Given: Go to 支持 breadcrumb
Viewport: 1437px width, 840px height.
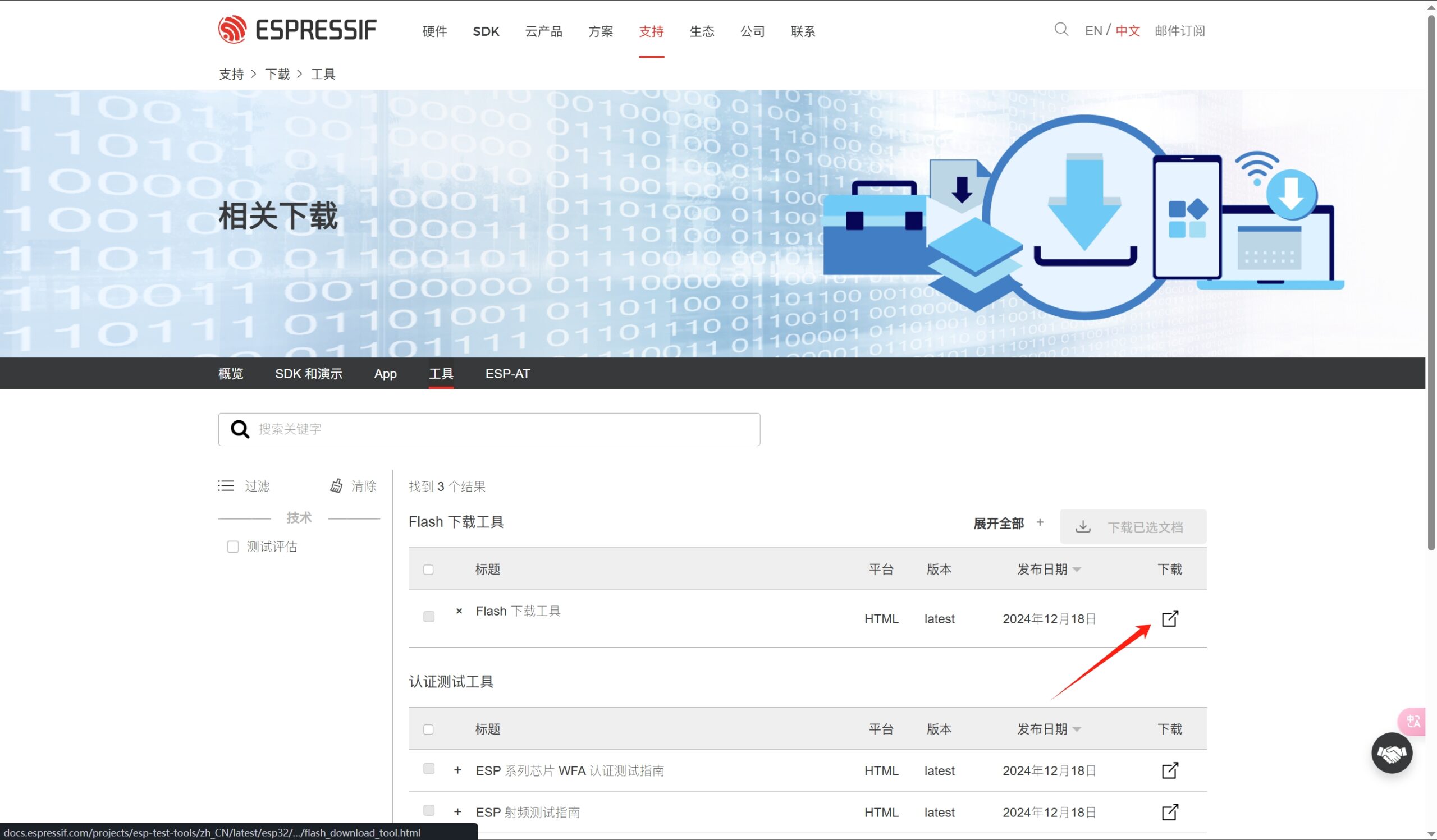Looking at the screenshot, I should coord(231,74).
